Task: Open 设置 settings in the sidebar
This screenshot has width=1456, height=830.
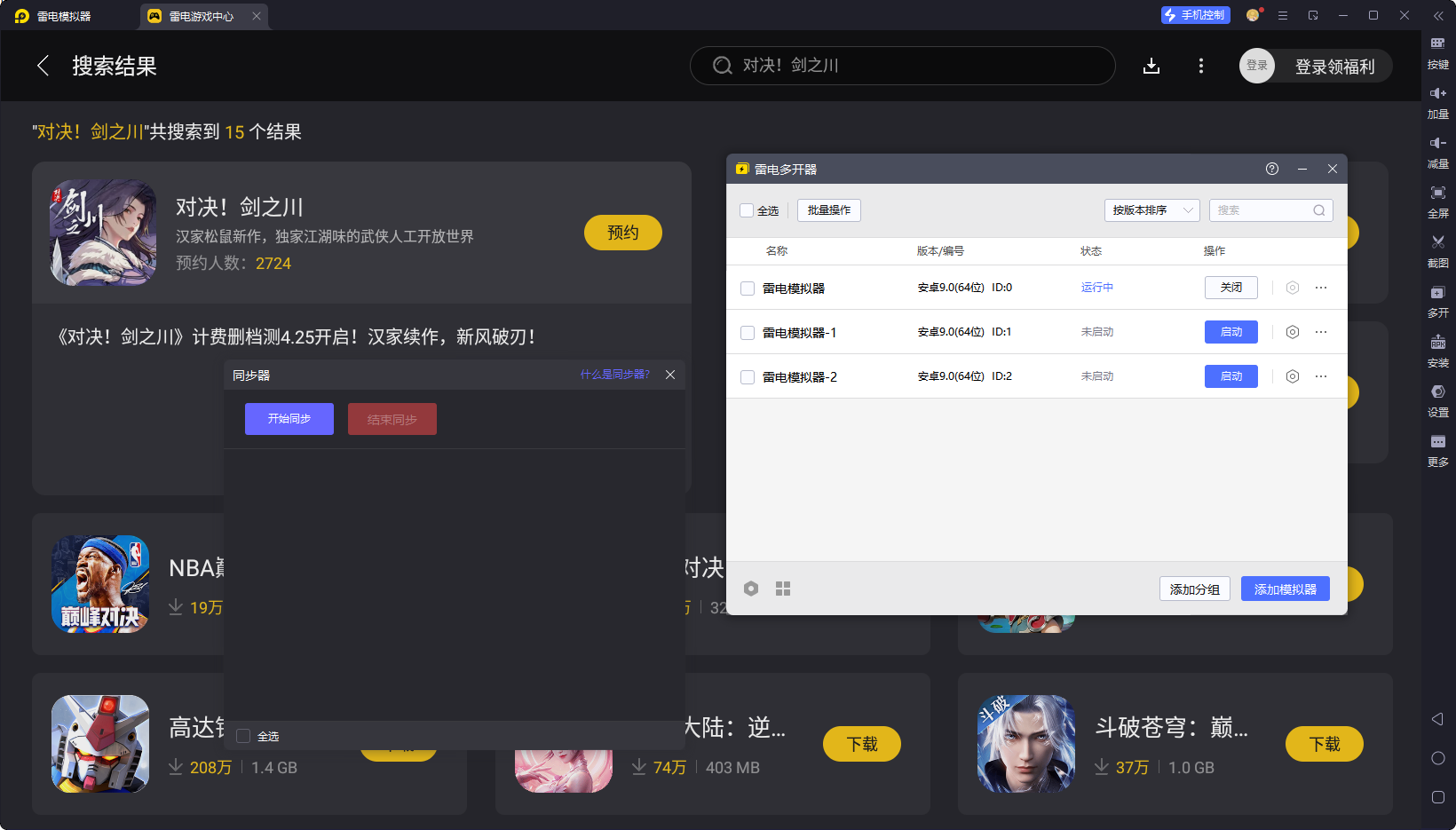Action: [1437, 400]
